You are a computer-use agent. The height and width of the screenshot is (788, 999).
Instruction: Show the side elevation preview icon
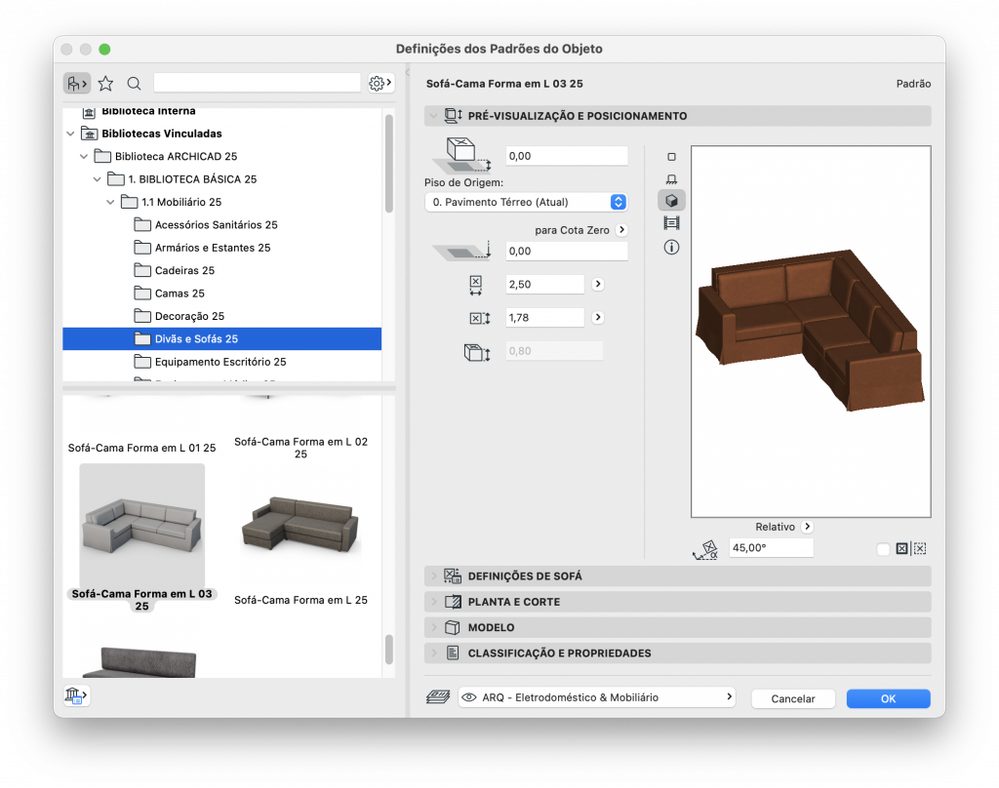(x=671, y=179)
